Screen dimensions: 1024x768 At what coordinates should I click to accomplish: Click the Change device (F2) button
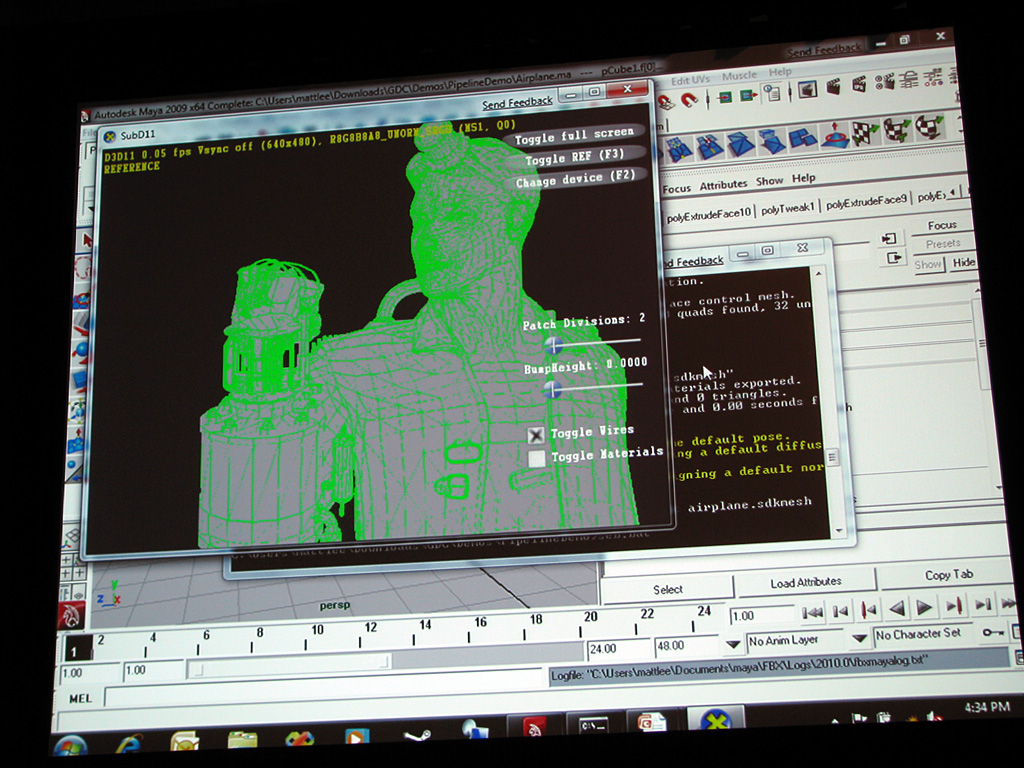pyautogui.click(x=575, y=178)
